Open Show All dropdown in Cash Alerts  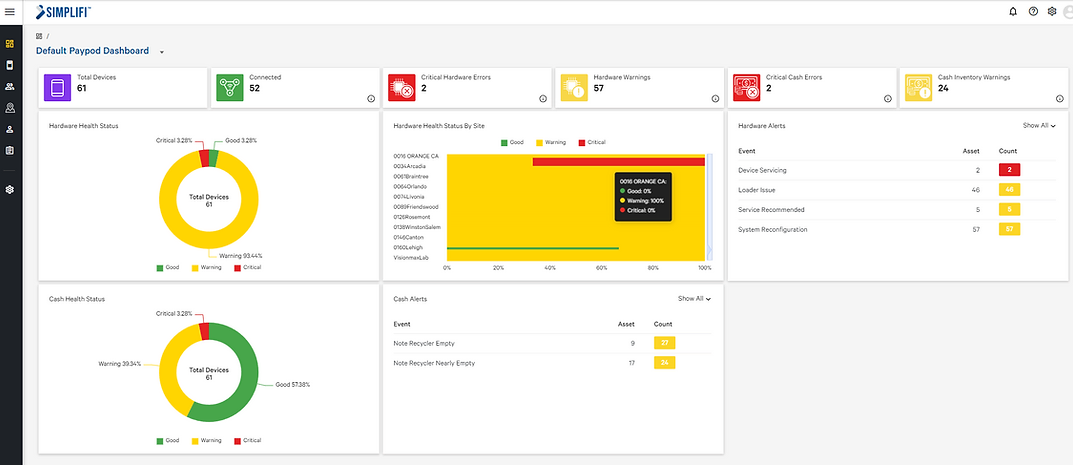694,298
